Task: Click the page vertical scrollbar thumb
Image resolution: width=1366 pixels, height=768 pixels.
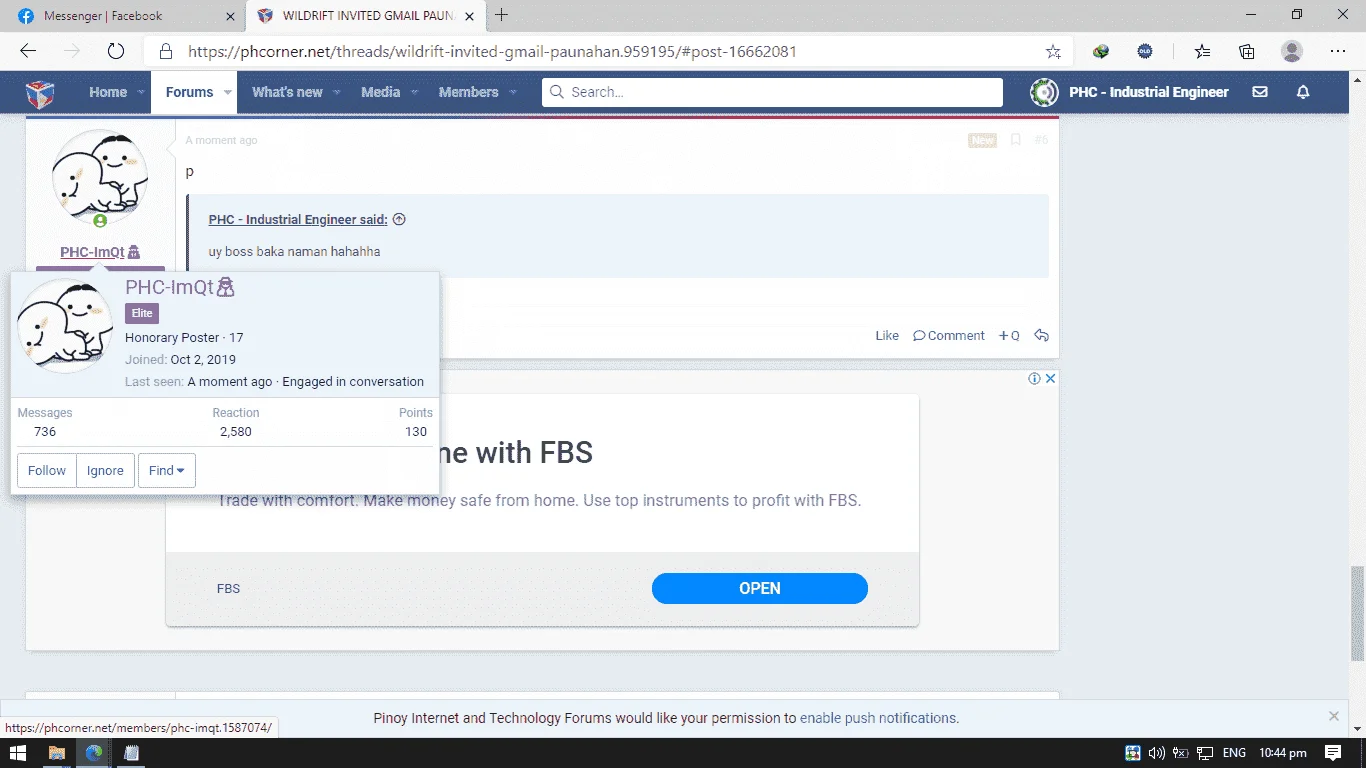Action: [1357, 613]
